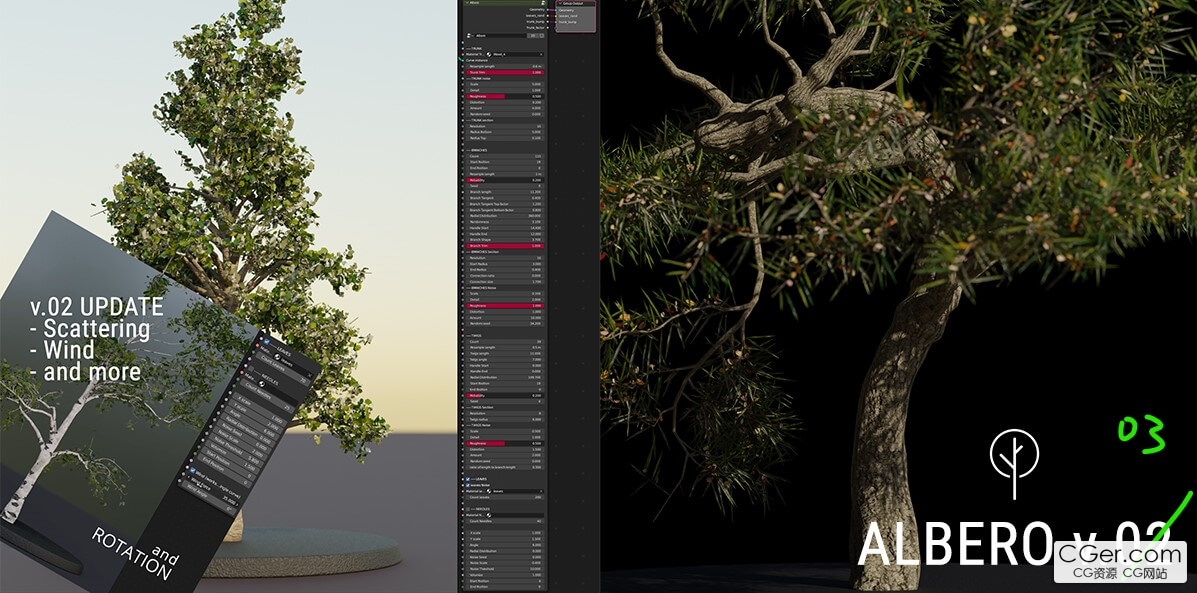Click the trunk Resample length field
1197x593 pixels.
click(x=505, y=66)
